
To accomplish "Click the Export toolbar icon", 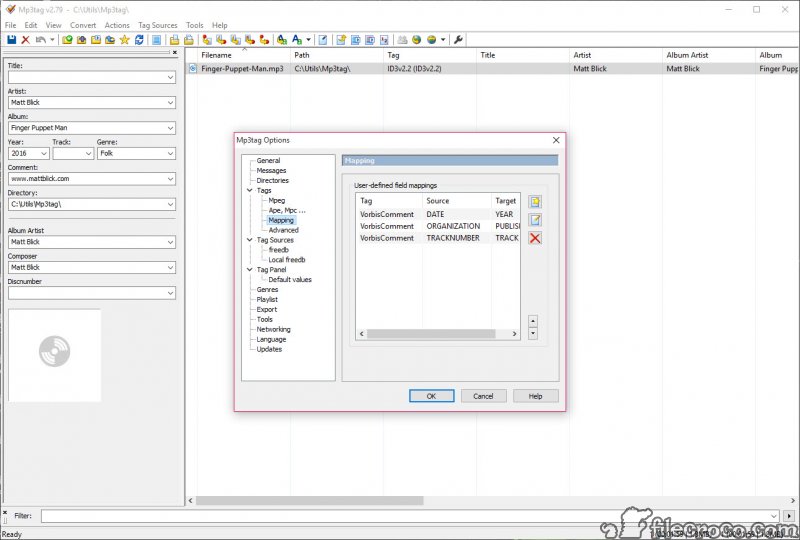I will pos(341,40).
